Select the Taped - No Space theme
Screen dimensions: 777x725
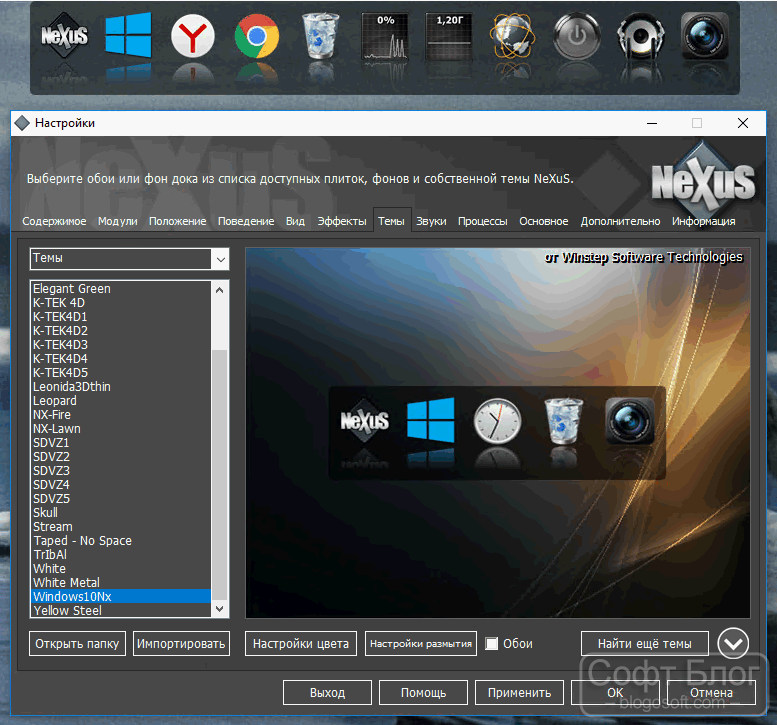(121, 541)
